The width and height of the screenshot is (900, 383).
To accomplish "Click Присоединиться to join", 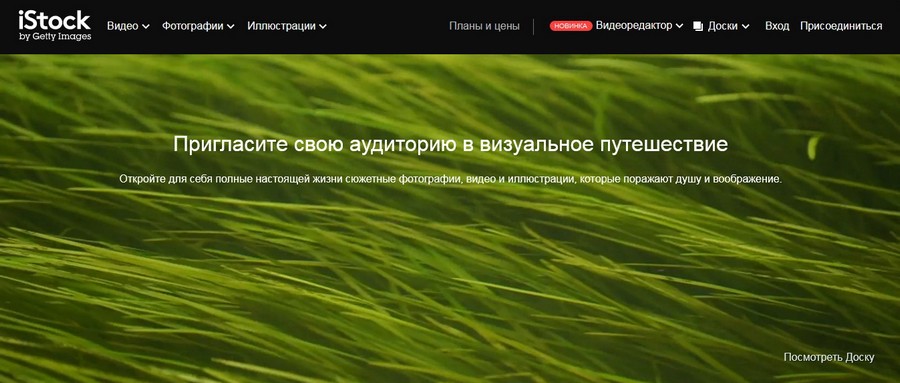I will pos(841,26).
